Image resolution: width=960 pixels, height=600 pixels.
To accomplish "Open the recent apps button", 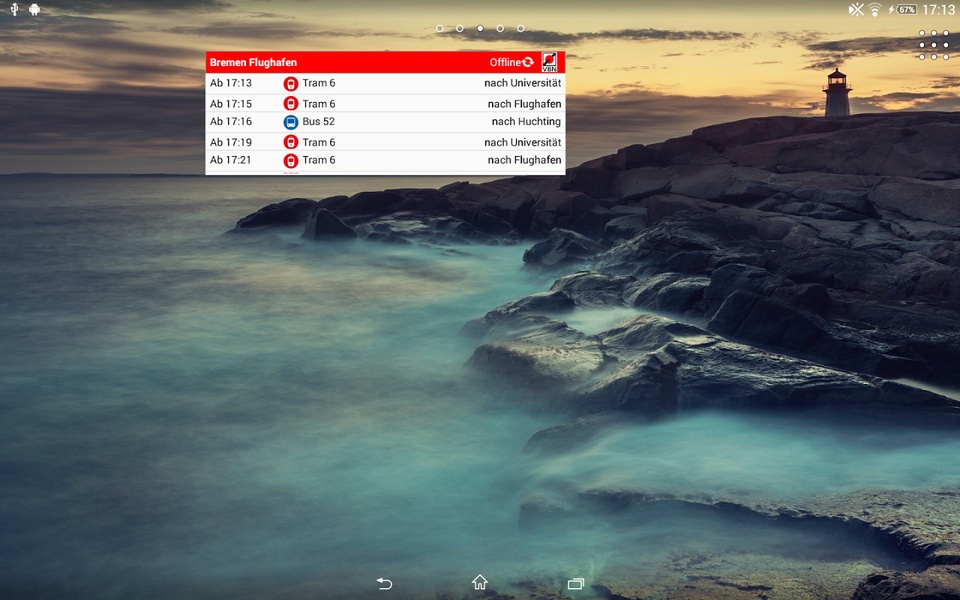I will tap(576, 583).
